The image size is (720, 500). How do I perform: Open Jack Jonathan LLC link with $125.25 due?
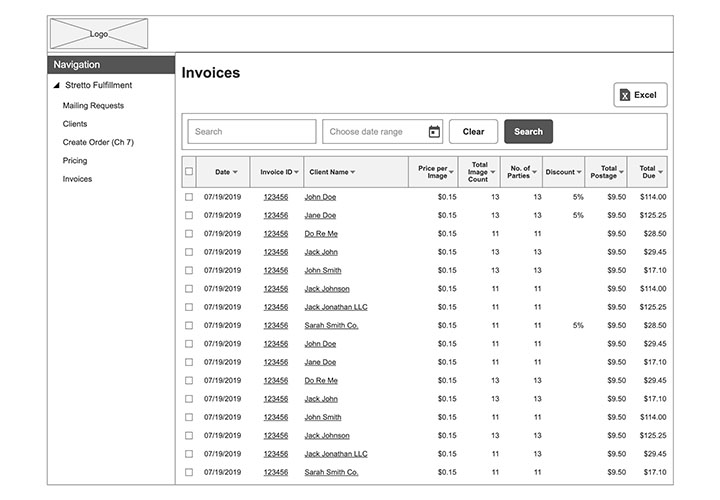[336, 307]
